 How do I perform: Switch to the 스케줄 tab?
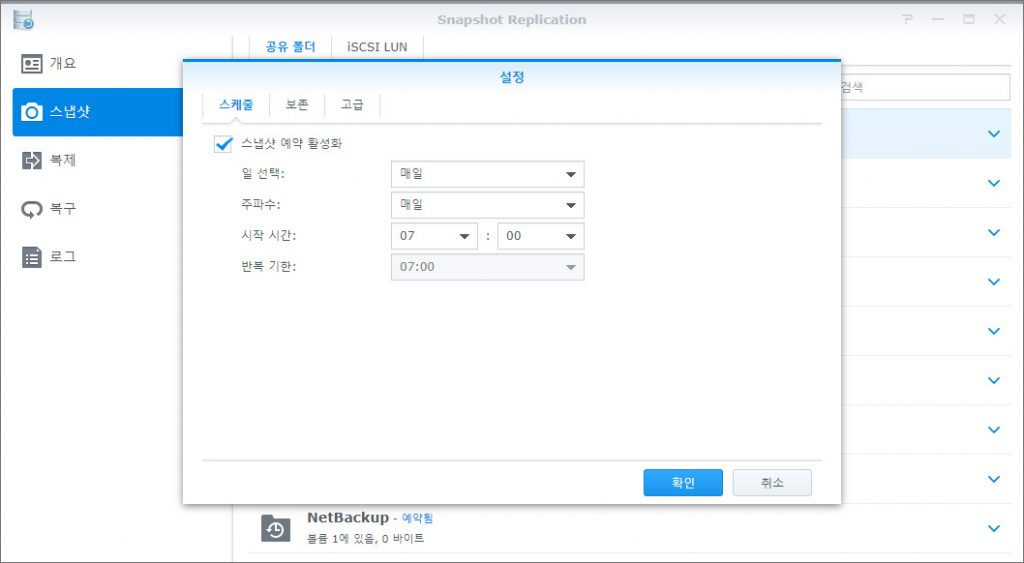[236, 105]
